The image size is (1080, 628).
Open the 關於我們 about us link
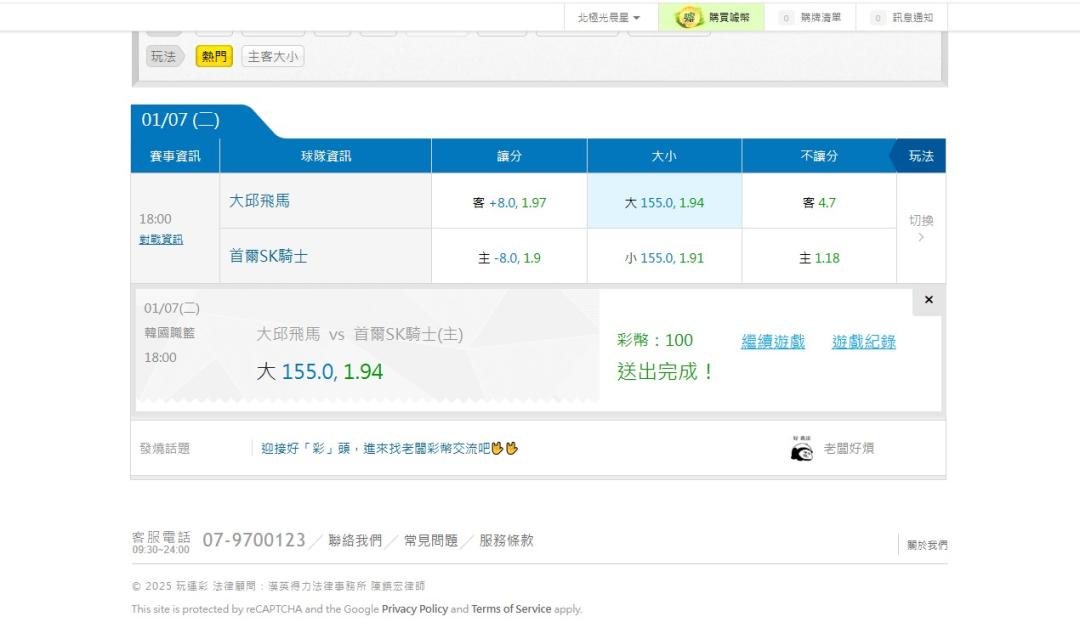coord(927,545)
